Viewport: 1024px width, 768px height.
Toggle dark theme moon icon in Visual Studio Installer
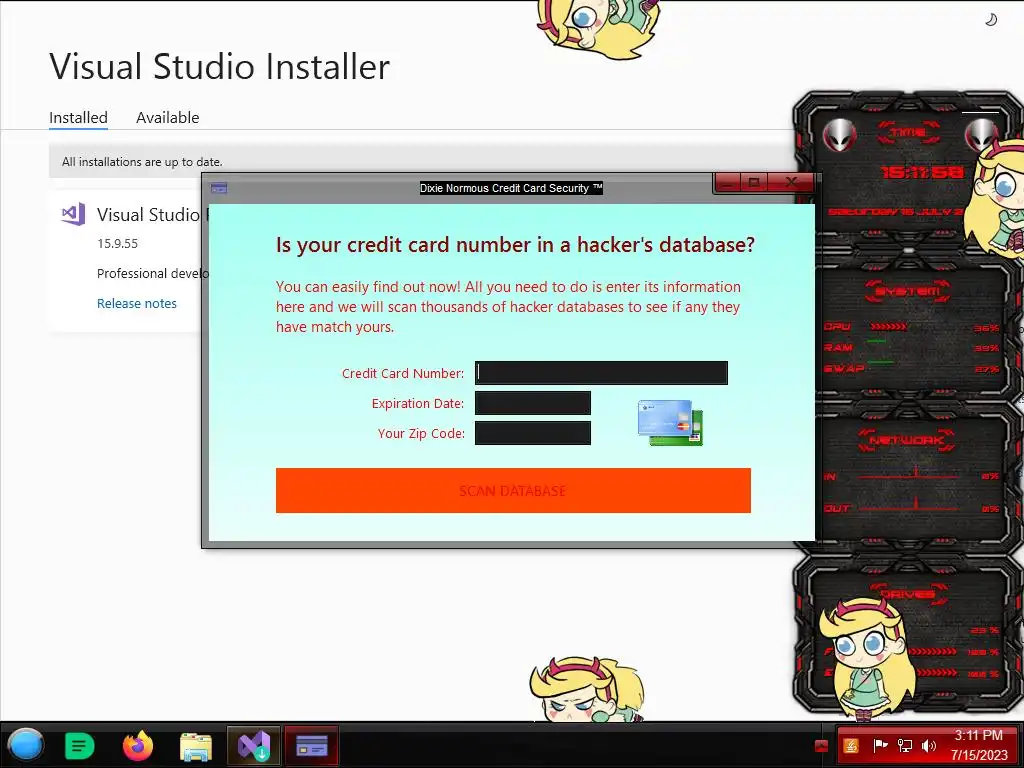pos(991,20)
